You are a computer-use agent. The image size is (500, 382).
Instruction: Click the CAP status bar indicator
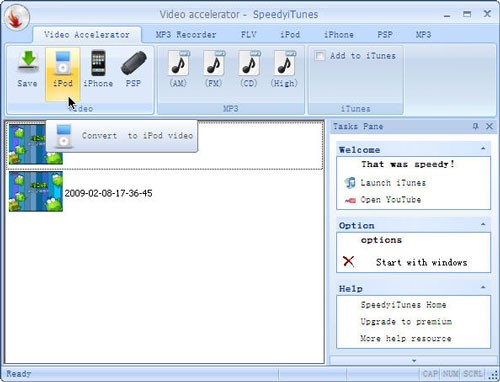pyautogui.click(x=430, y=374)
